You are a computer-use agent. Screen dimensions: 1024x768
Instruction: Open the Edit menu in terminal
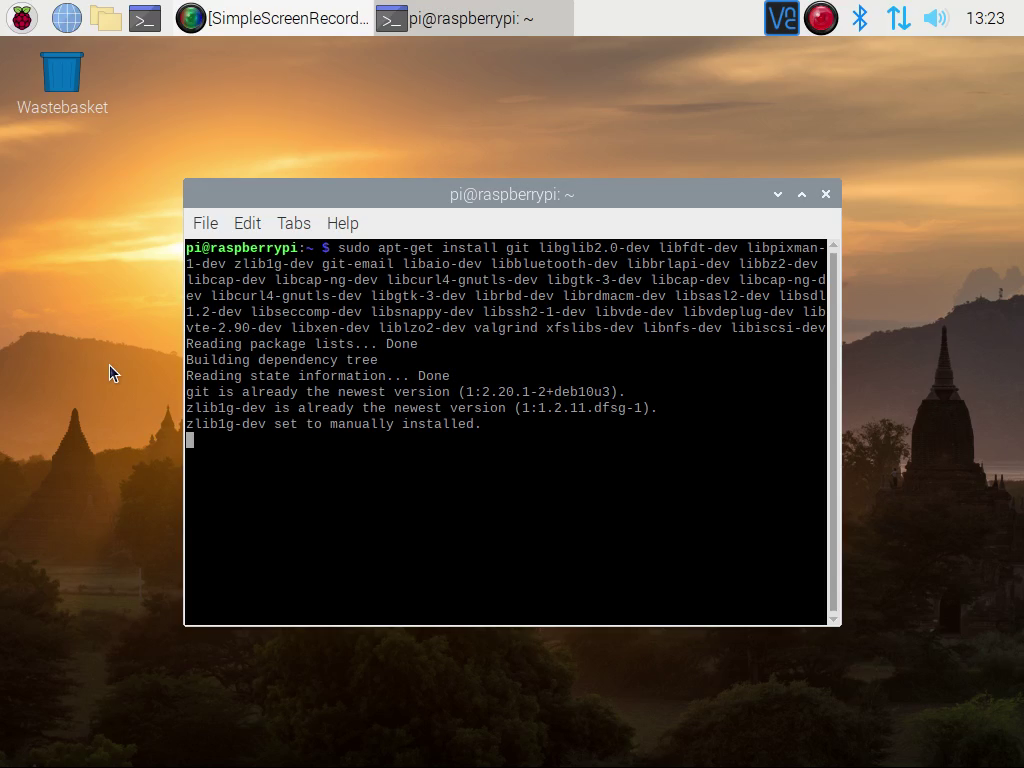point(248,223)
